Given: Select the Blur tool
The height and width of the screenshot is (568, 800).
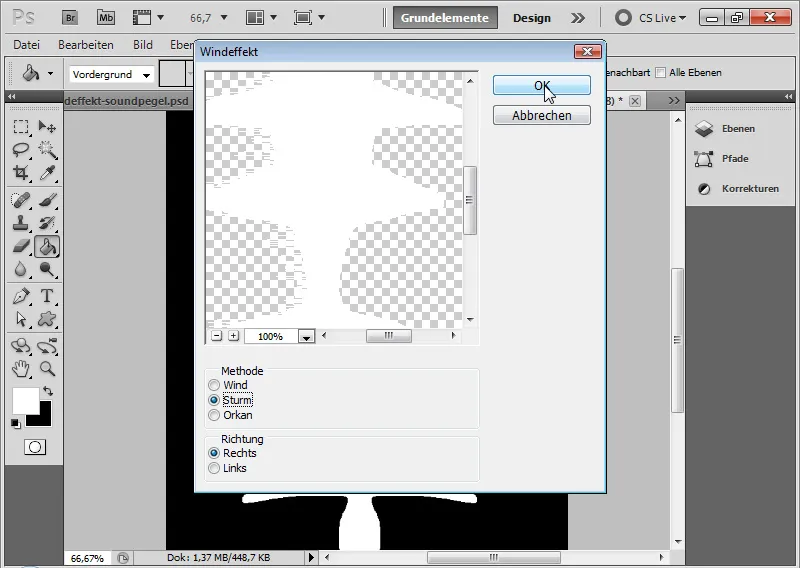Looking at the screenshot, I should (x=21, y=269).
